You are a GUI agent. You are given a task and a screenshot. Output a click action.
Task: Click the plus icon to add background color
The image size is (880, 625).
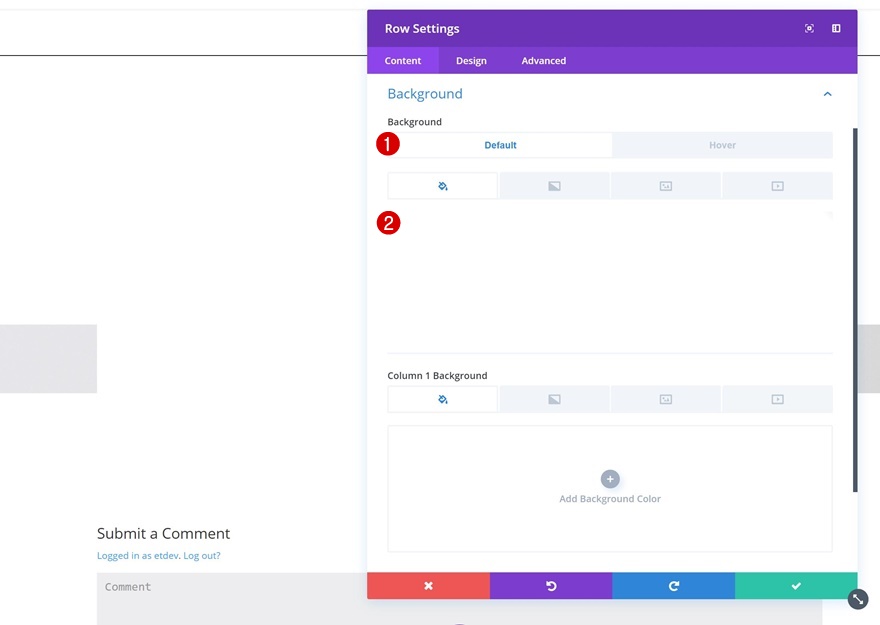coord(610,479)
